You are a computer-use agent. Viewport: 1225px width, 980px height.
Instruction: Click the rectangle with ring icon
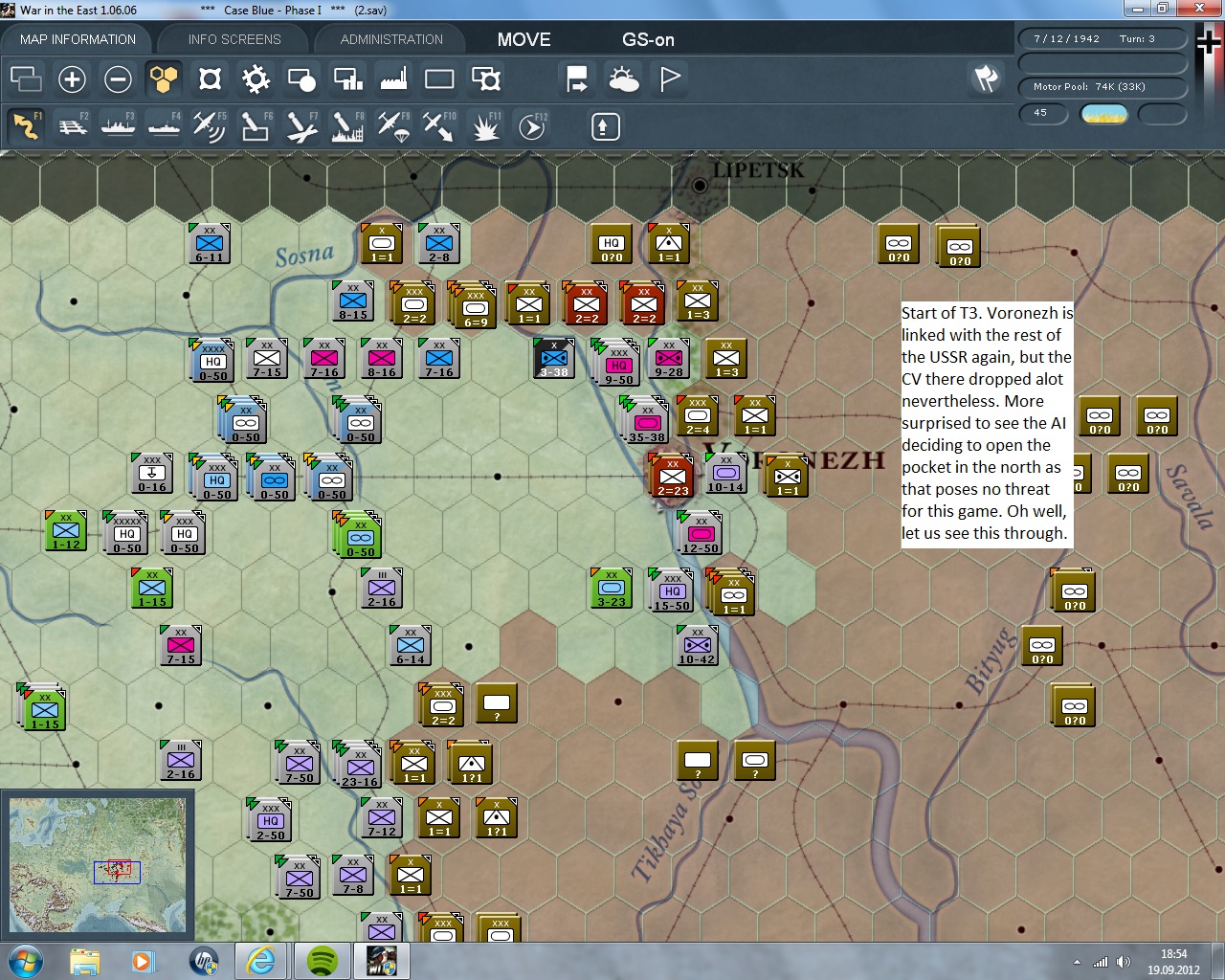[486, 78]
